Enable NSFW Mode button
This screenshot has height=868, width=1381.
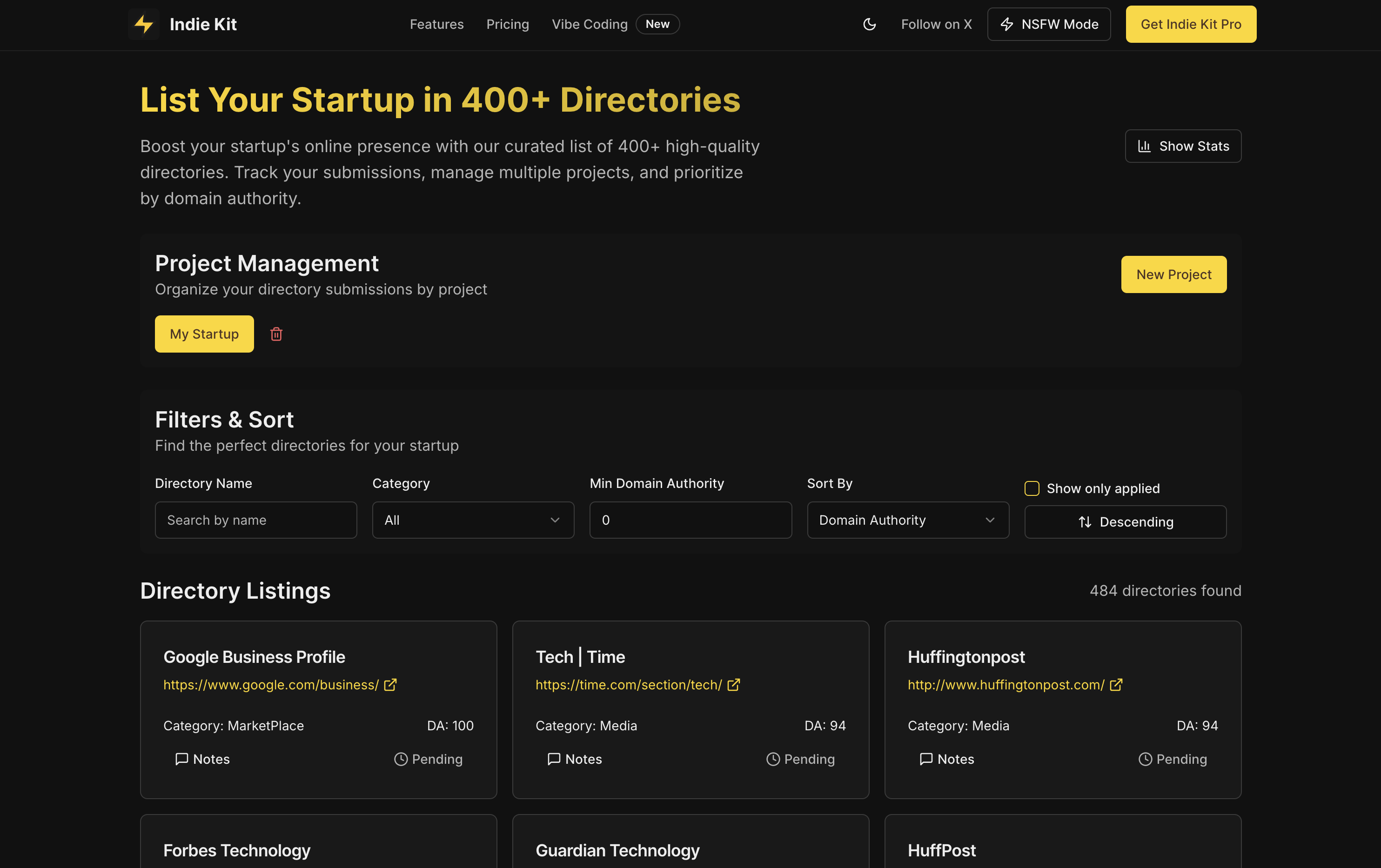[1048, 24]
